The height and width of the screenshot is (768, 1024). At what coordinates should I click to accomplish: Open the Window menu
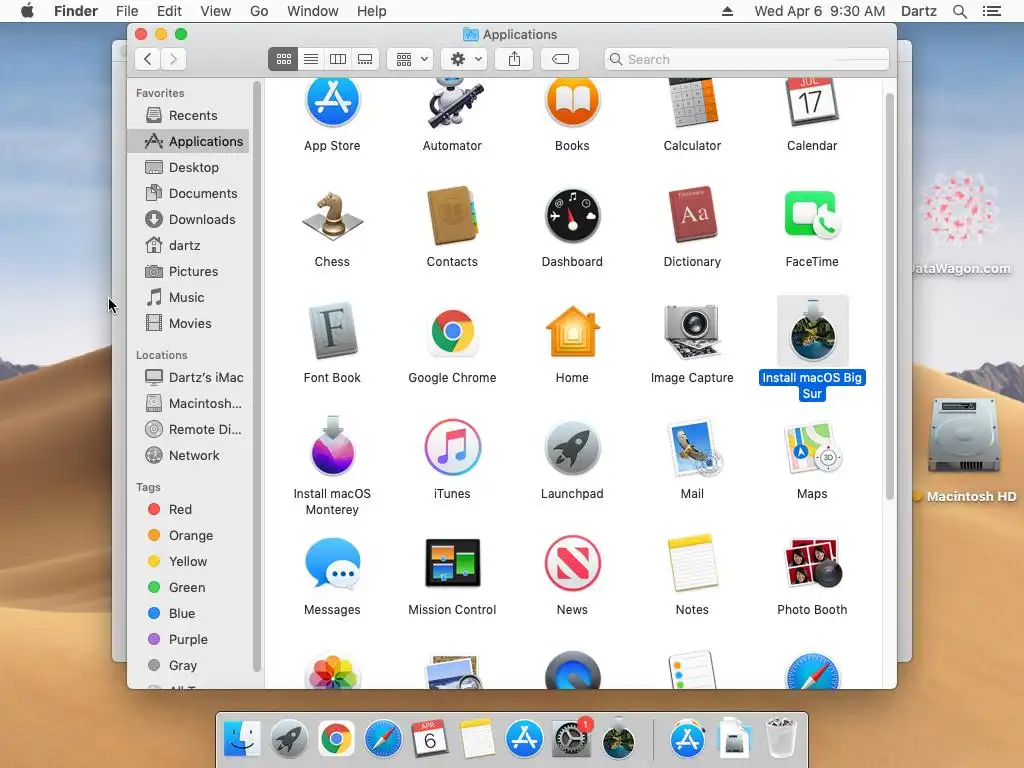[x=313, y=11]
